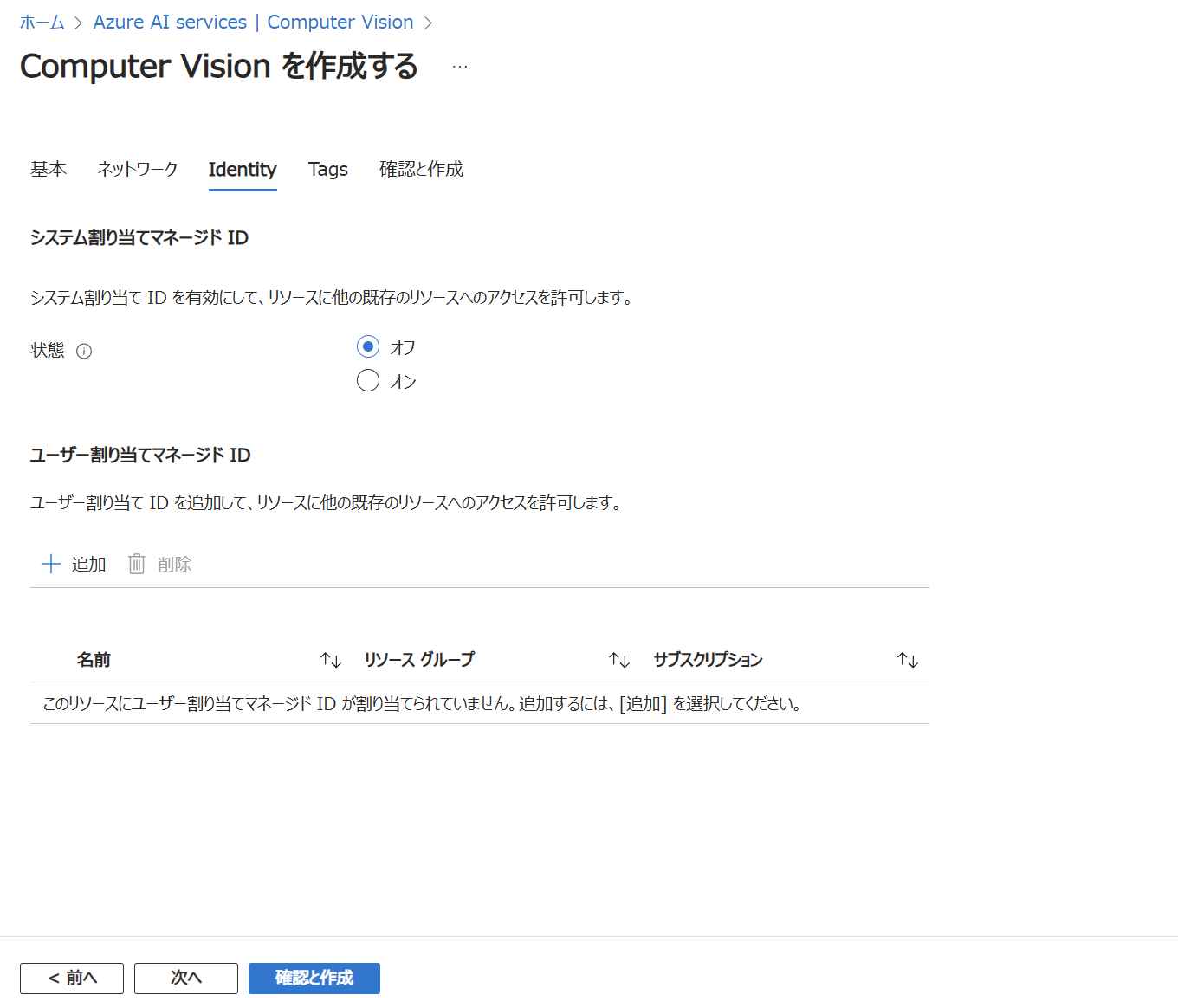Open Azure AI services | Computer Vision breadcrumb
1178x1008 pixels.
tap(254, 23)
